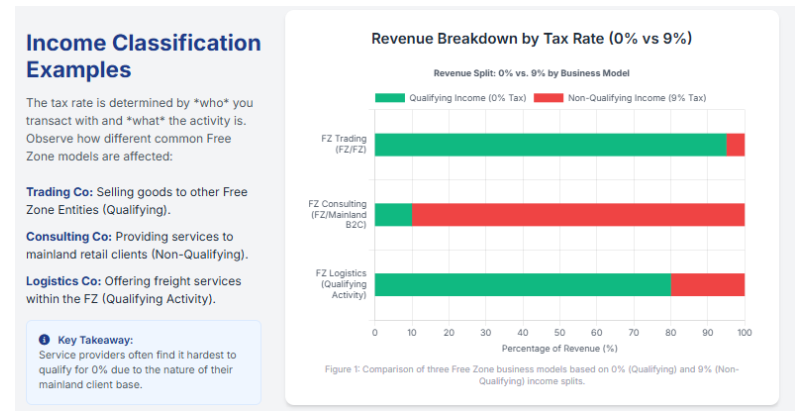Select the red FZ Trading bar segment
Image resolution: width=800 pixels, height=415 pixels.
pyautogui.click(x=735, y=144)
